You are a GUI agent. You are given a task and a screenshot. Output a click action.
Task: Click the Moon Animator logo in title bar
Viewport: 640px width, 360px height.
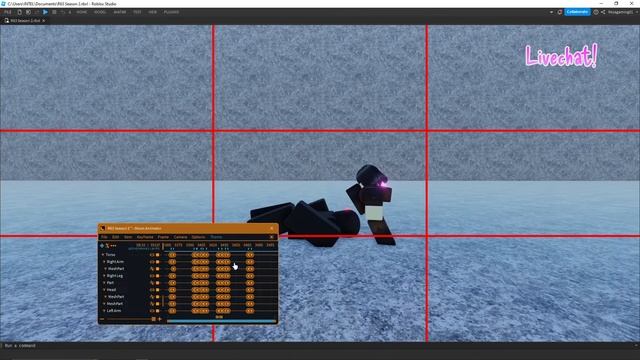(x=103, y=228)
